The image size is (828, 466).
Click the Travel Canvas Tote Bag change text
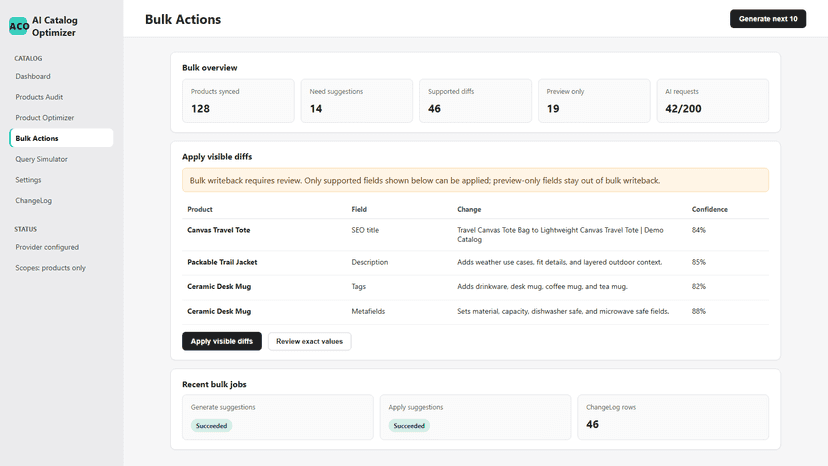pyautogui.click(x=560, y=235)
